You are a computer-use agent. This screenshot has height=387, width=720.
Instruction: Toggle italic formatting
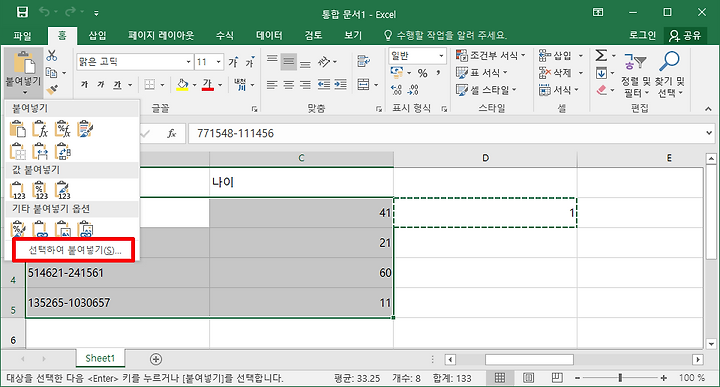tap(101, 84)
